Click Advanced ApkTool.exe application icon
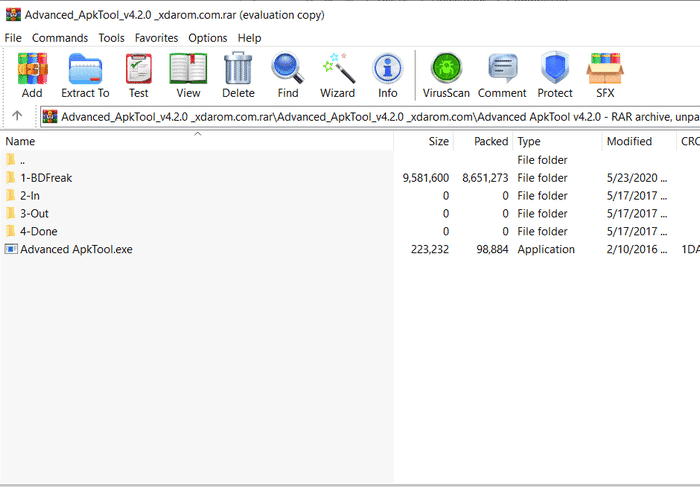The image size is (700, 487). pos(11,249)
